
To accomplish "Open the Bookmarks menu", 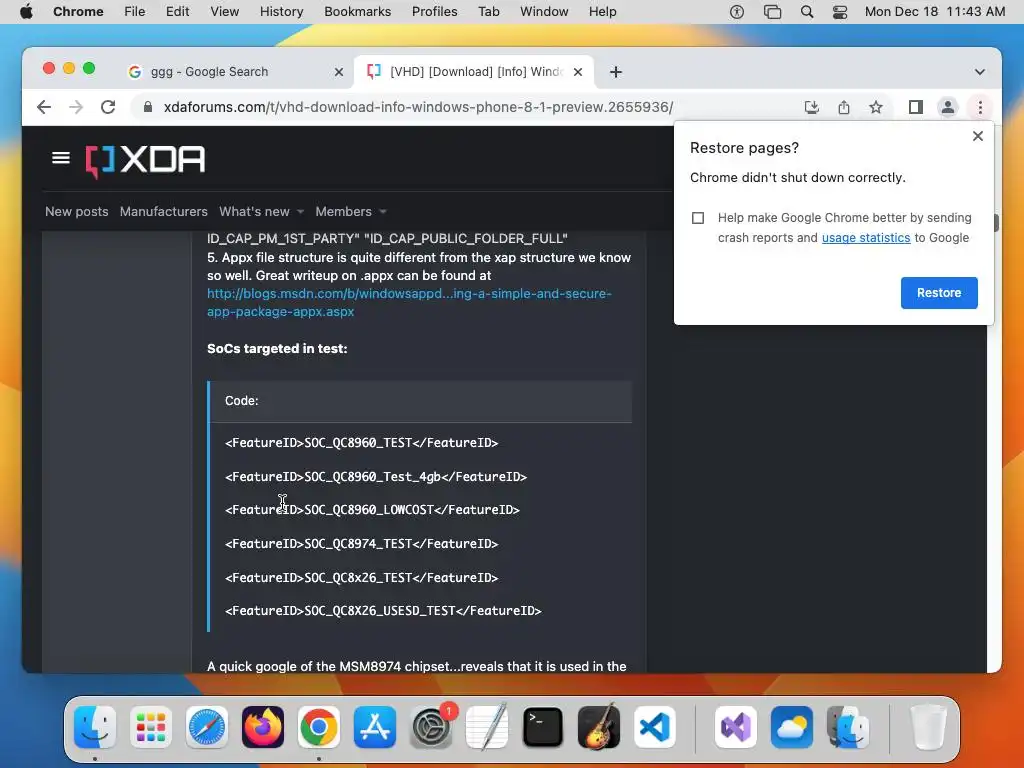I will [x=357, y=12].
